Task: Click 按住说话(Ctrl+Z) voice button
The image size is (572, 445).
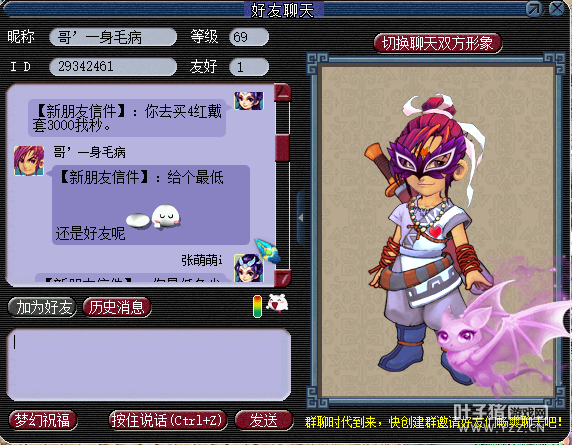Action: [168, 420]
